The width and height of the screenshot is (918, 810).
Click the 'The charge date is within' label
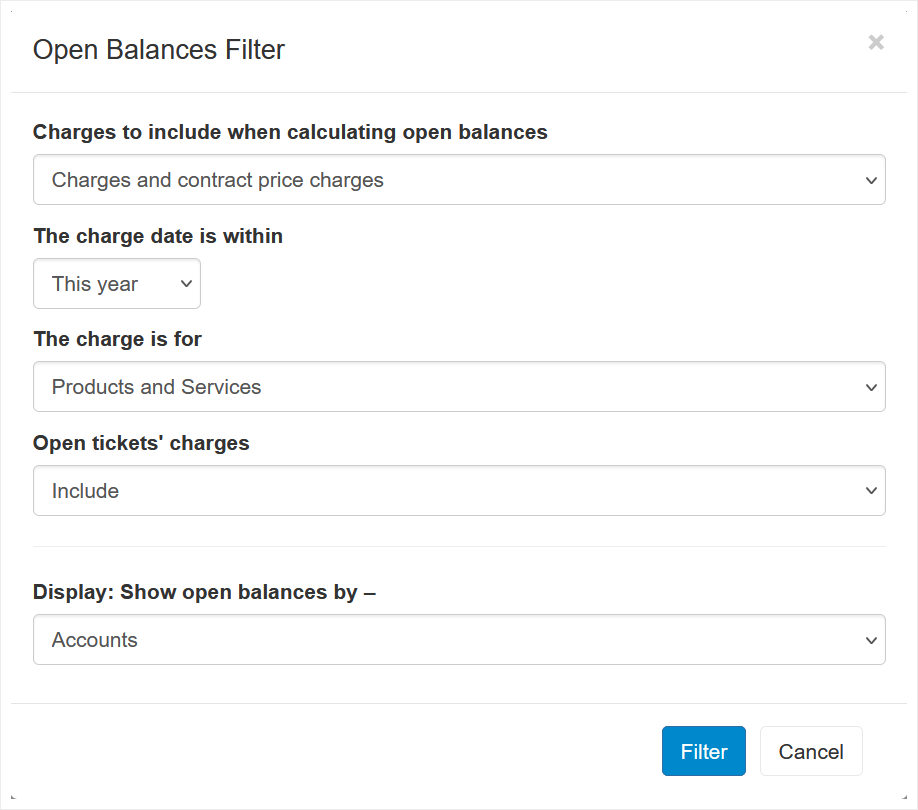[x=158, y=236]
